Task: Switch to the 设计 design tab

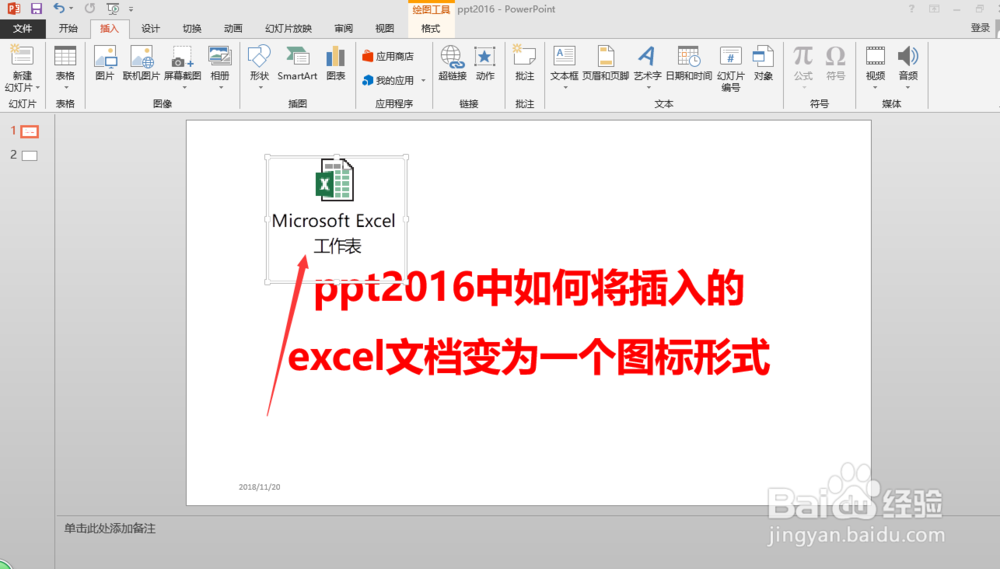Action: [151, 28]
